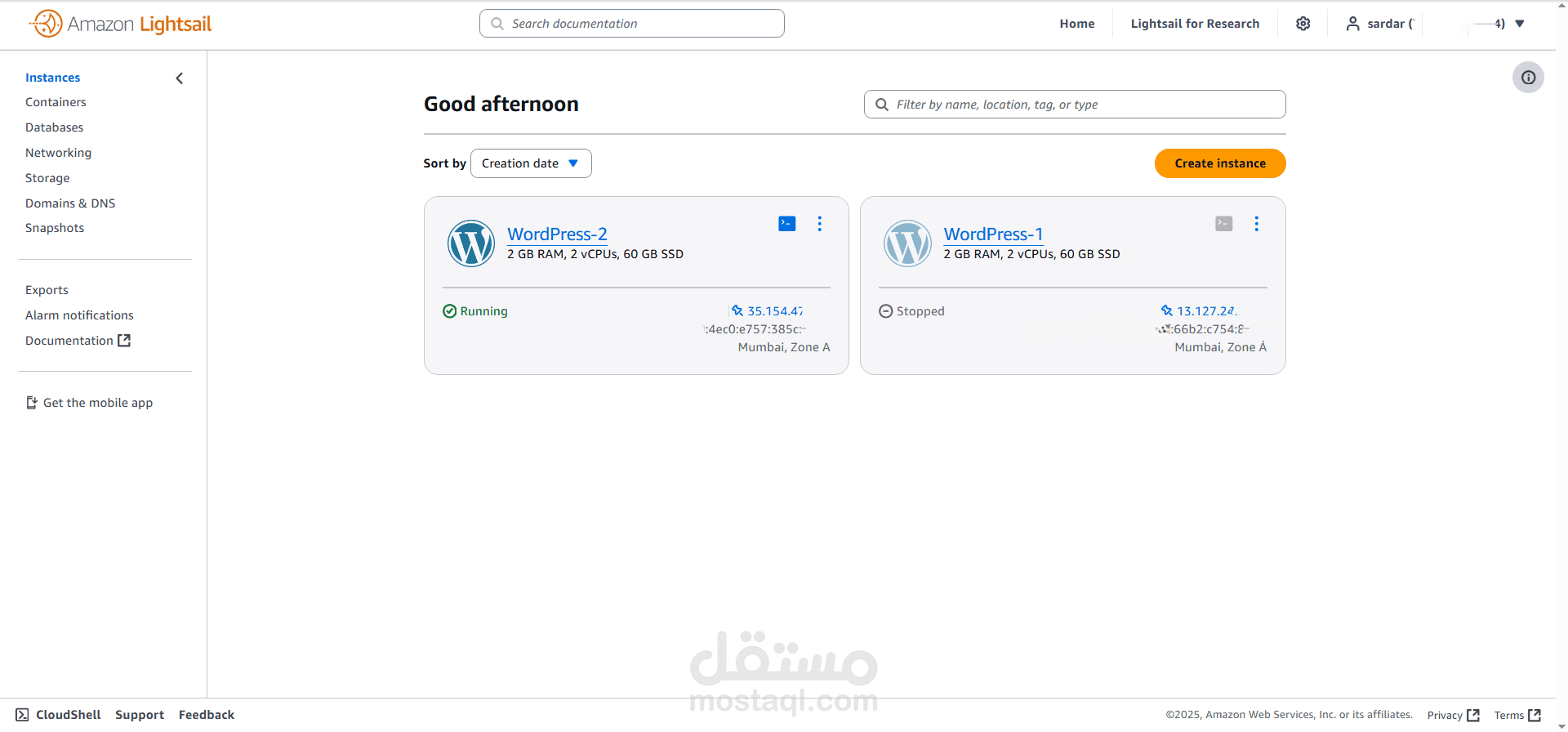Click the WordPress-2 WordPress logo
Viewport: 1568px width, 732px height.
[471, 243]
